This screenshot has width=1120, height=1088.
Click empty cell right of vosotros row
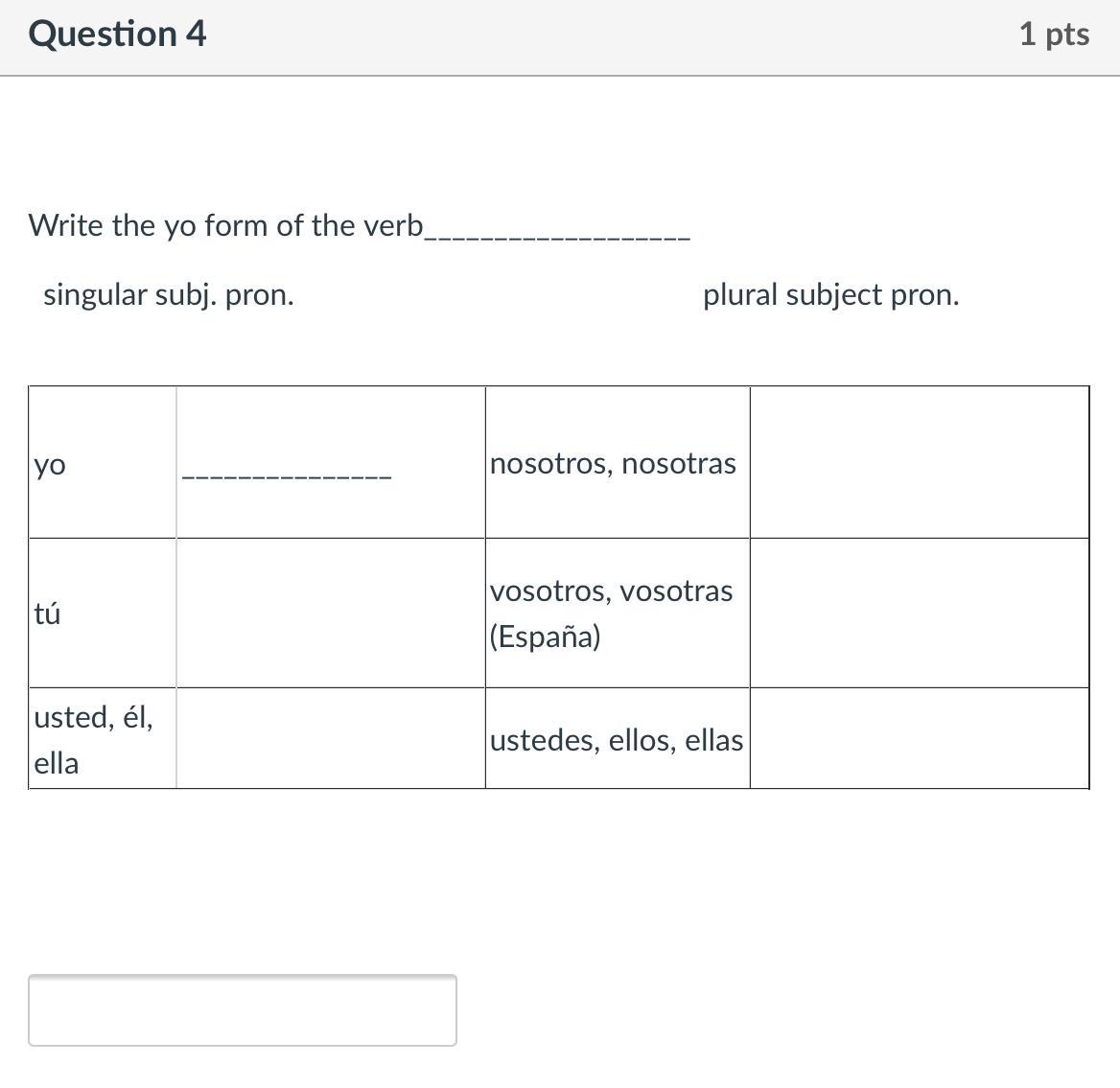click(919, 613)
